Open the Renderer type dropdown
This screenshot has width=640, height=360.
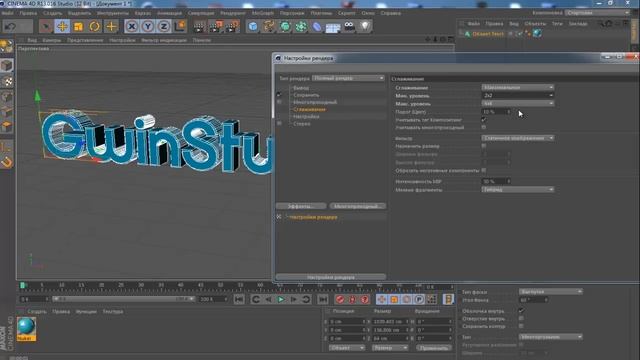[348, 78]
